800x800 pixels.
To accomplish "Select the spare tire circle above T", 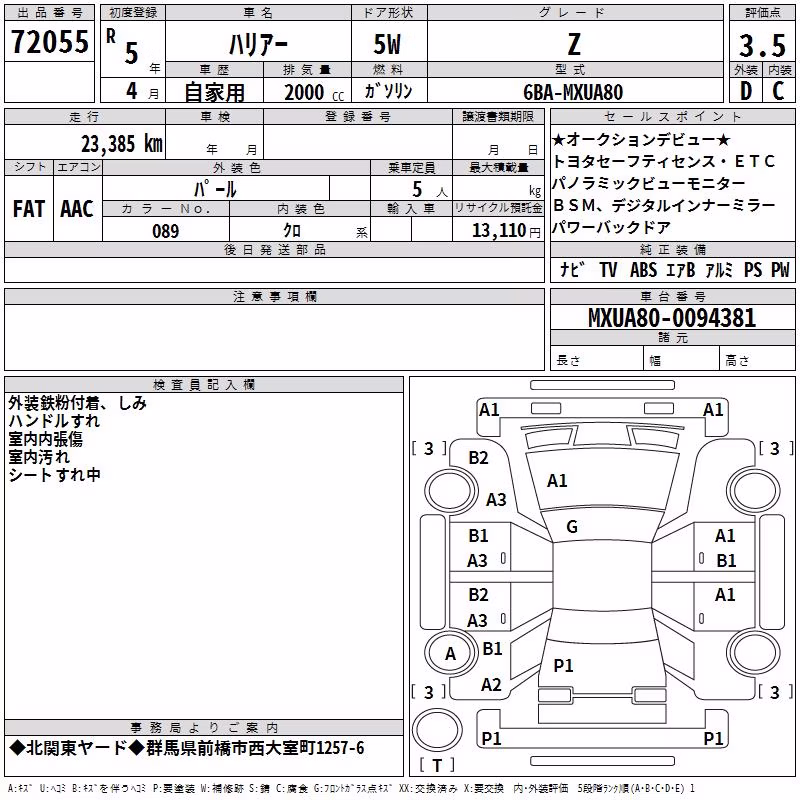I will click(x=437, y=730).
